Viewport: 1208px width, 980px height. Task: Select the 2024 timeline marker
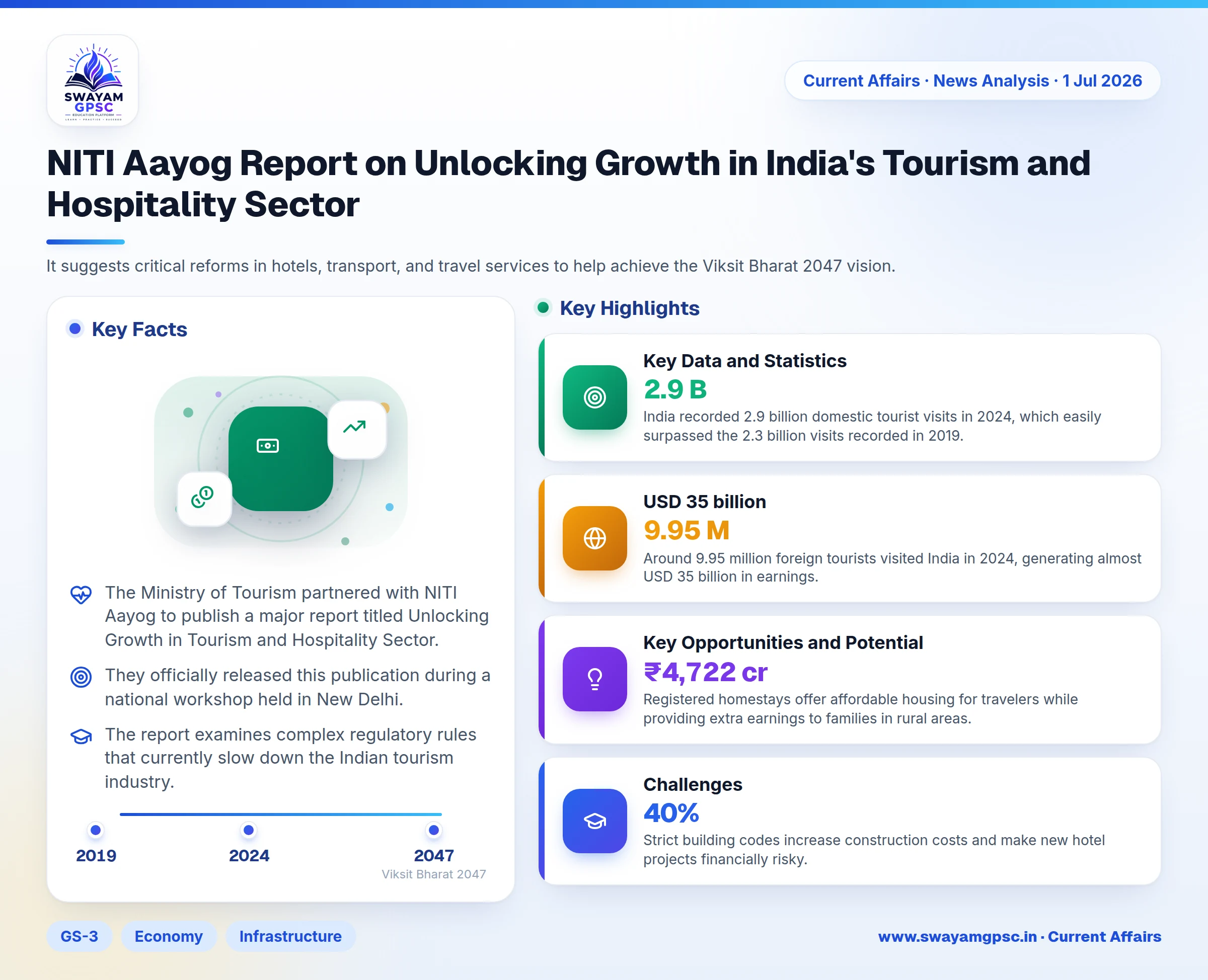click(249, 830)
